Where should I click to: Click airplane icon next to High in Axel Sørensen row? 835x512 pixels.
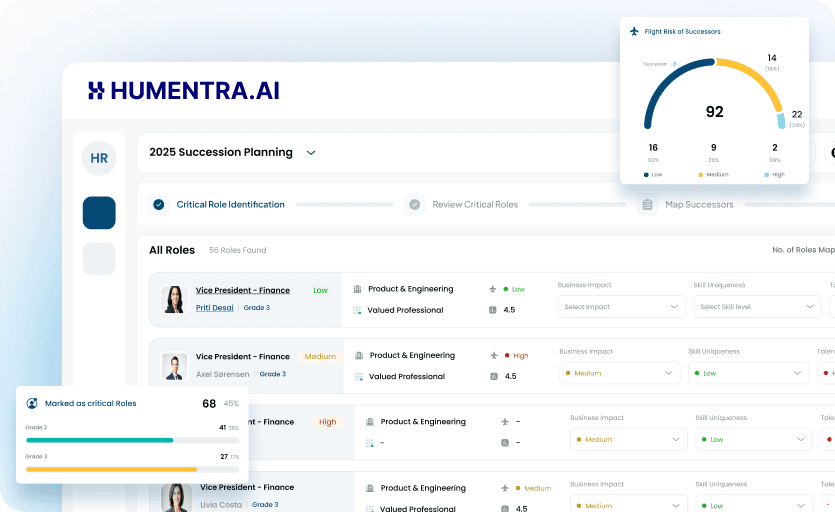pyautogui.click(x=494, y=355)
